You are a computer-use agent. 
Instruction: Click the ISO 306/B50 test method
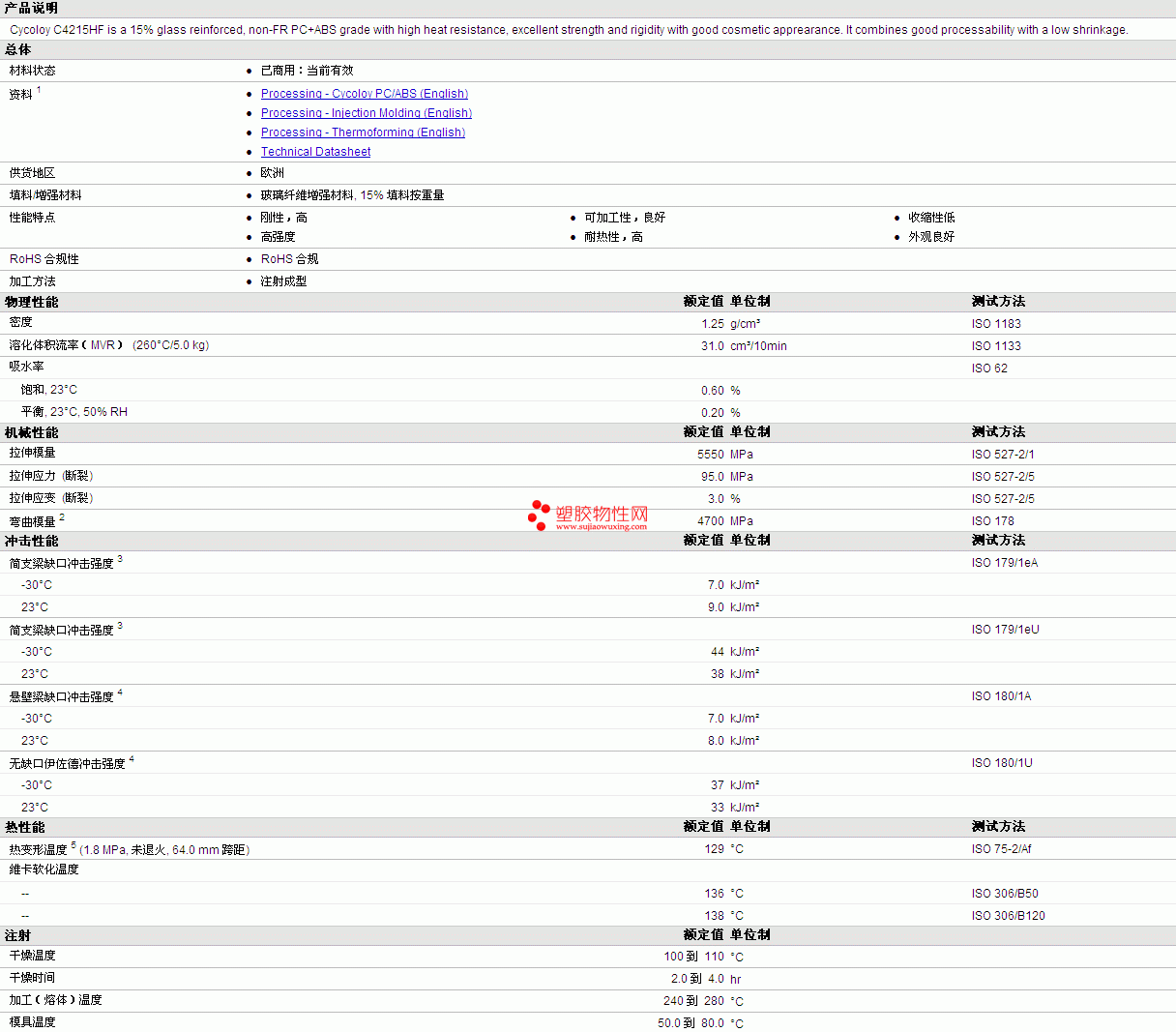point(1005,894)
